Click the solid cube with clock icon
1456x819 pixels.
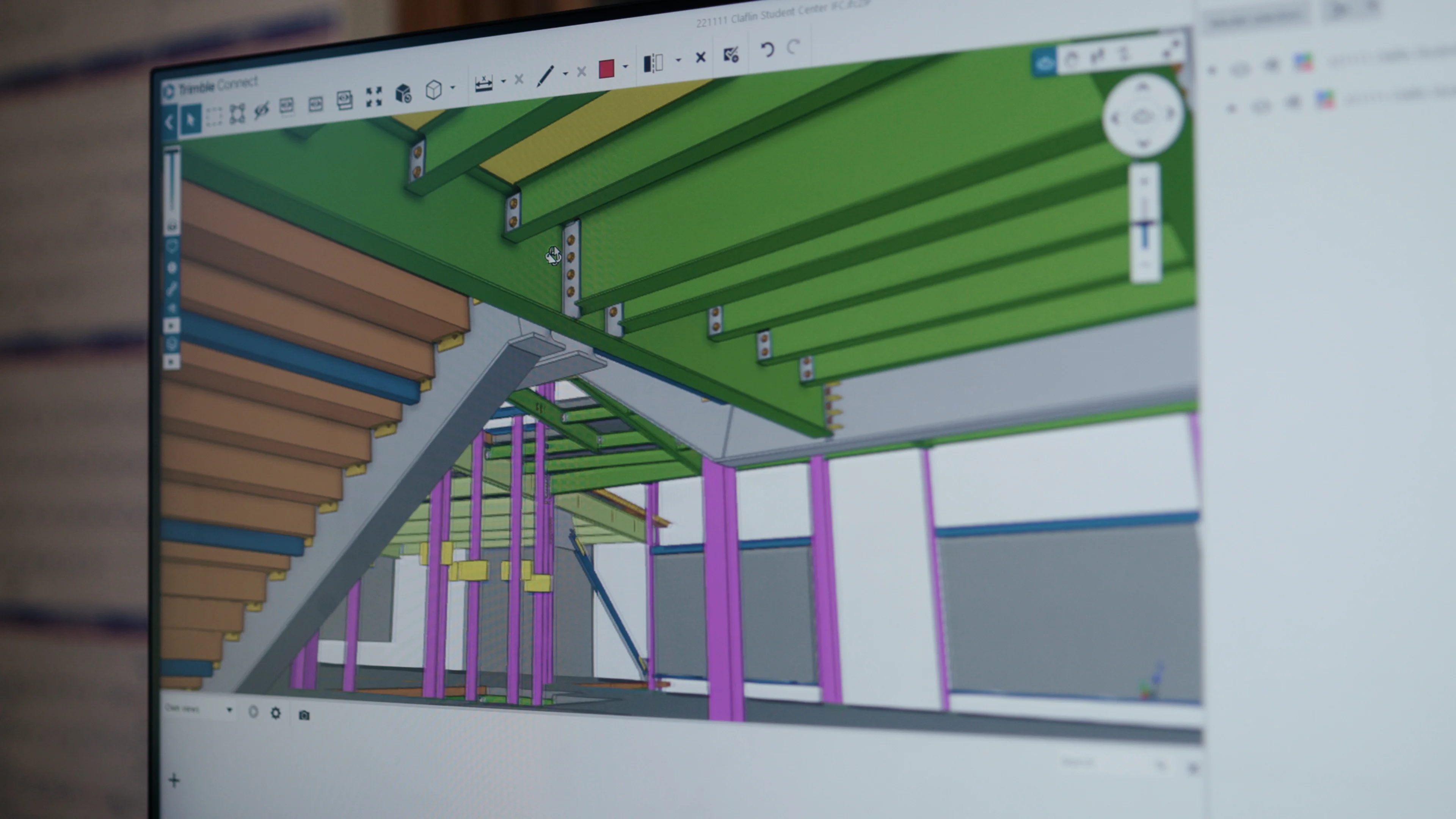403,93
